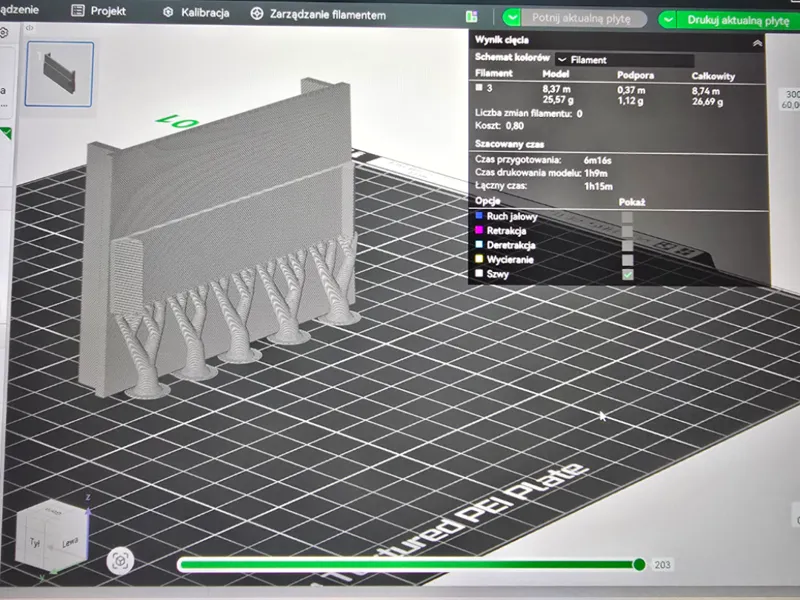This screenshot has height=600, width=800.
Task: Click the green plate layout icon
Action: [472, 17]
